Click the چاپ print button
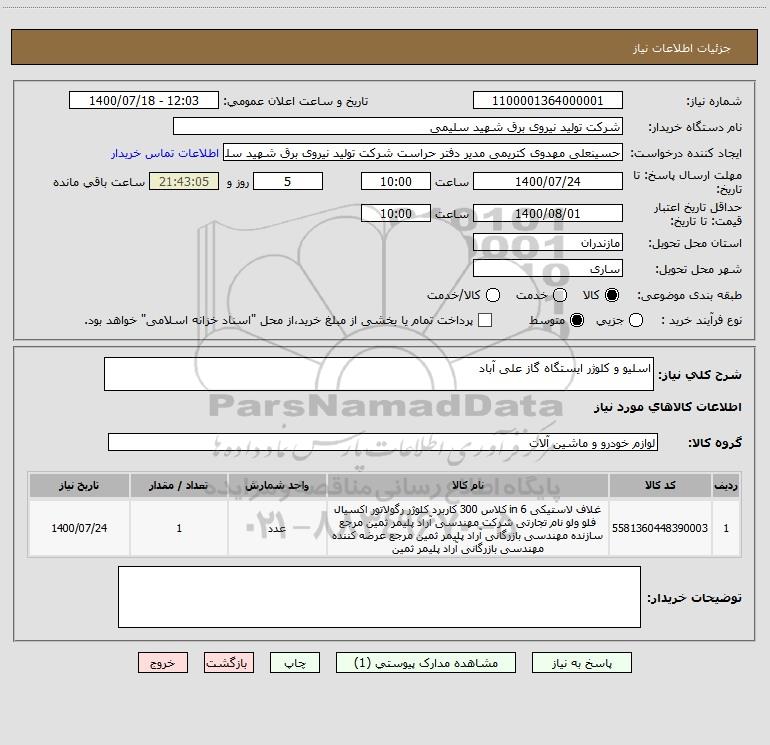Image resolution: width=770 pixels, height=745 pixels. point(295,663)
